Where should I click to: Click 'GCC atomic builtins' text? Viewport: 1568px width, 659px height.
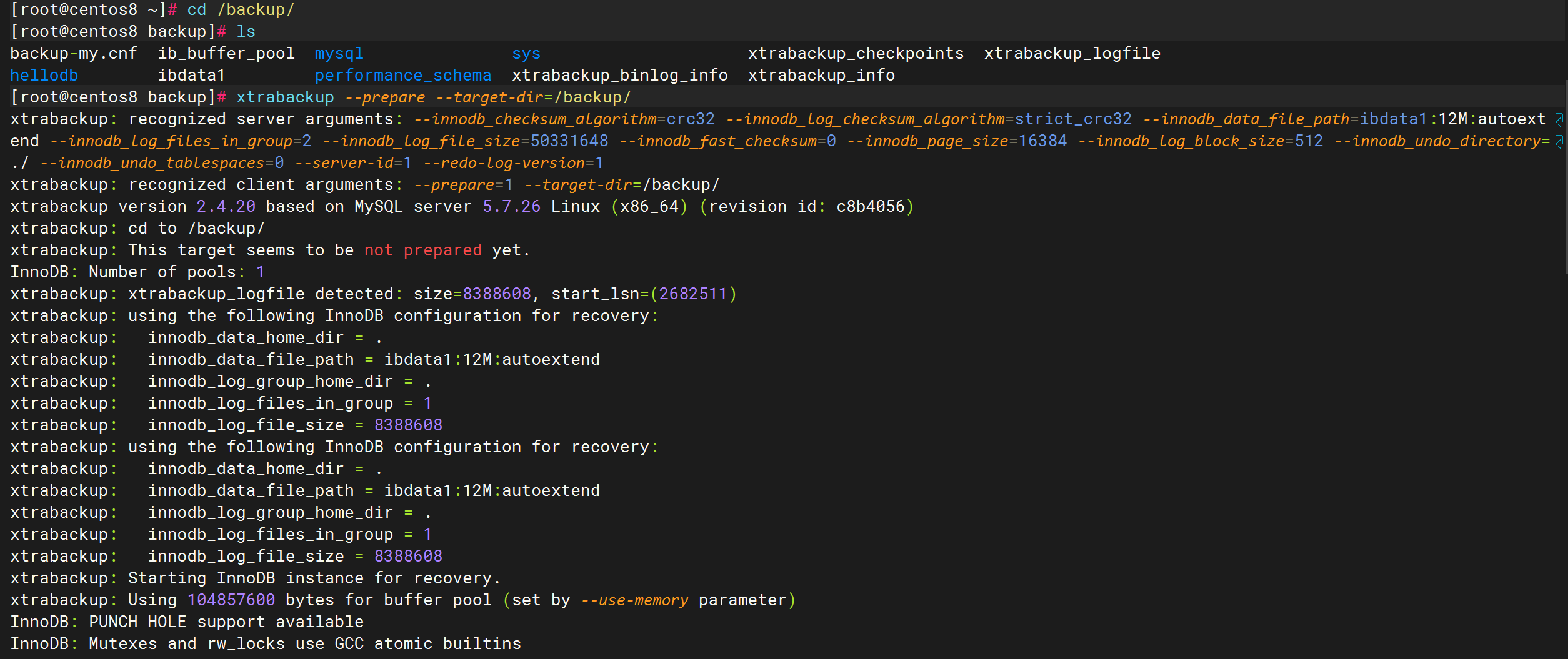(427, 644)
